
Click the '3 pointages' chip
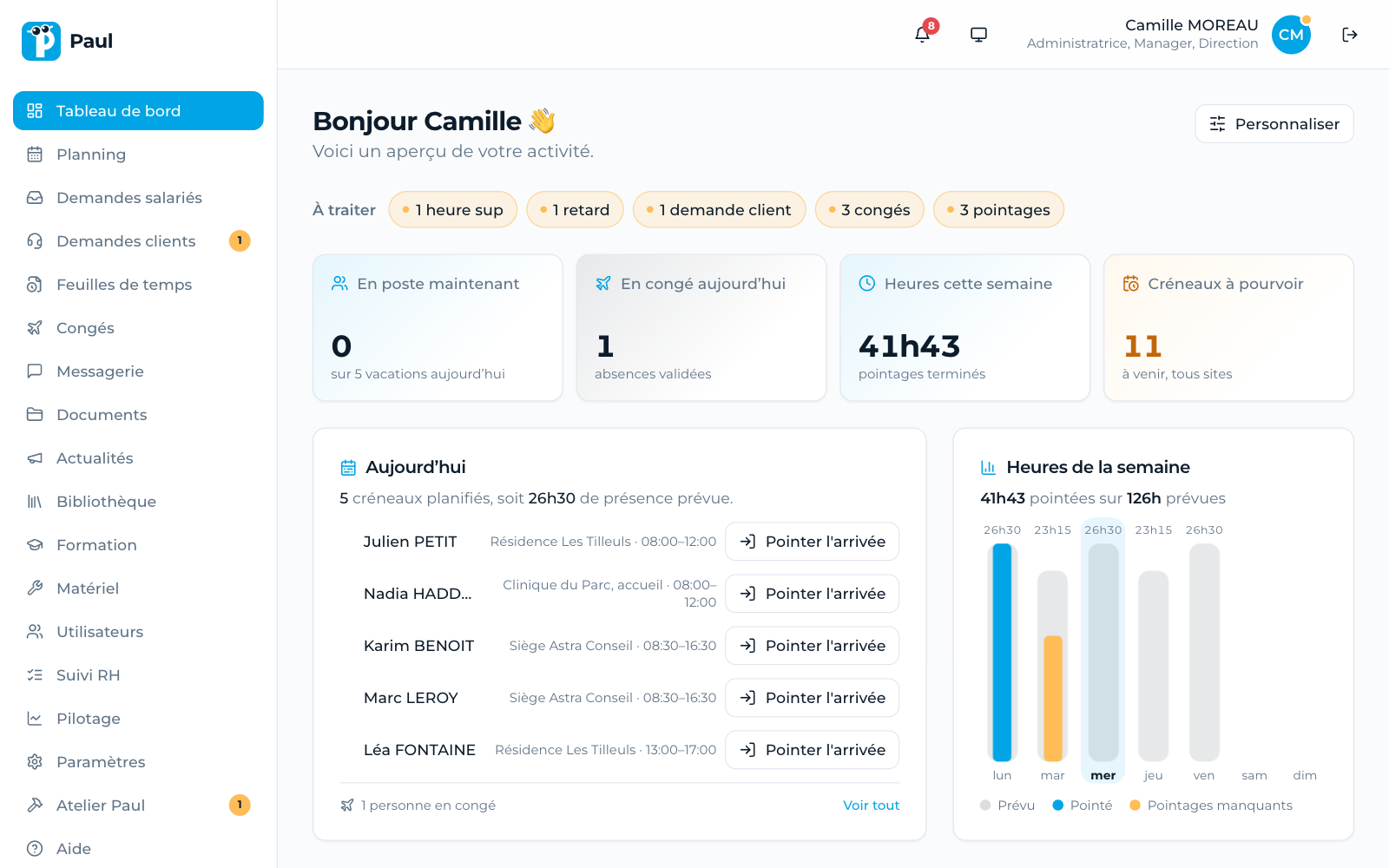tap(998, 210)
